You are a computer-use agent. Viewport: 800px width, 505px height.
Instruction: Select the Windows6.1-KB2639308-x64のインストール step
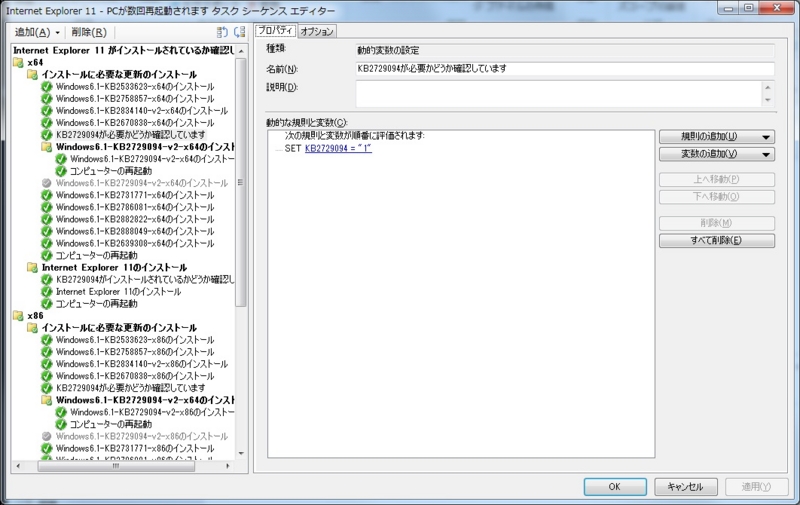(135, 243)
